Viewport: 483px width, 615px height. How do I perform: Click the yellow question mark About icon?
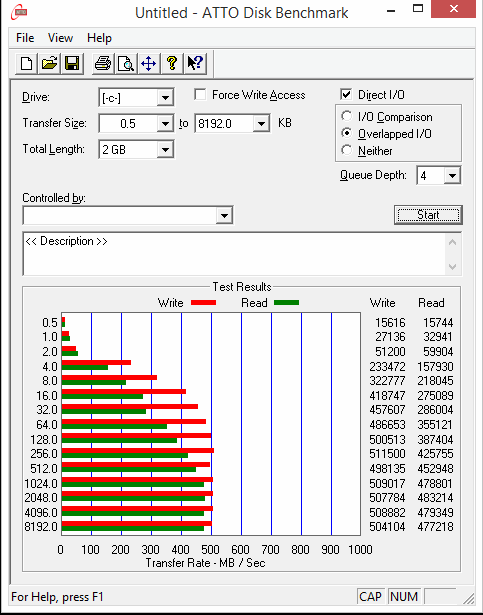(x=172, y=63)
